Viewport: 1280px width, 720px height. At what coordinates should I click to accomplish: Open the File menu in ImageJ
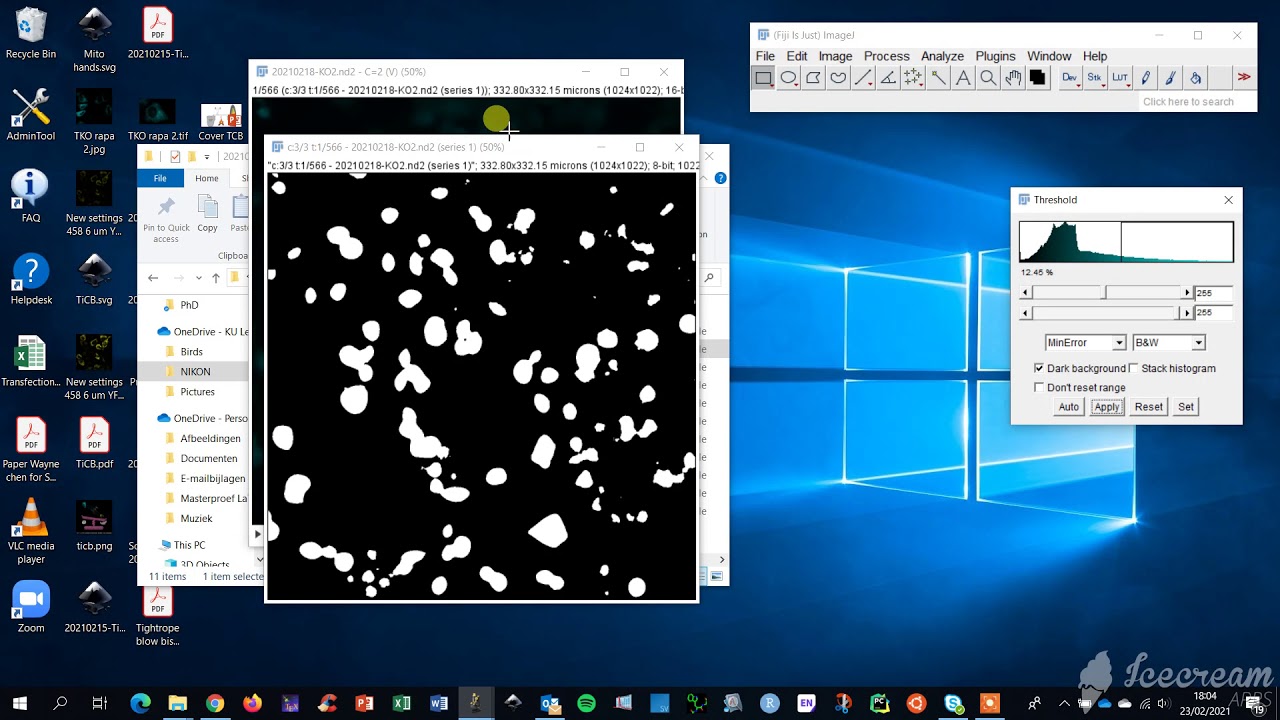click(765, 56)
